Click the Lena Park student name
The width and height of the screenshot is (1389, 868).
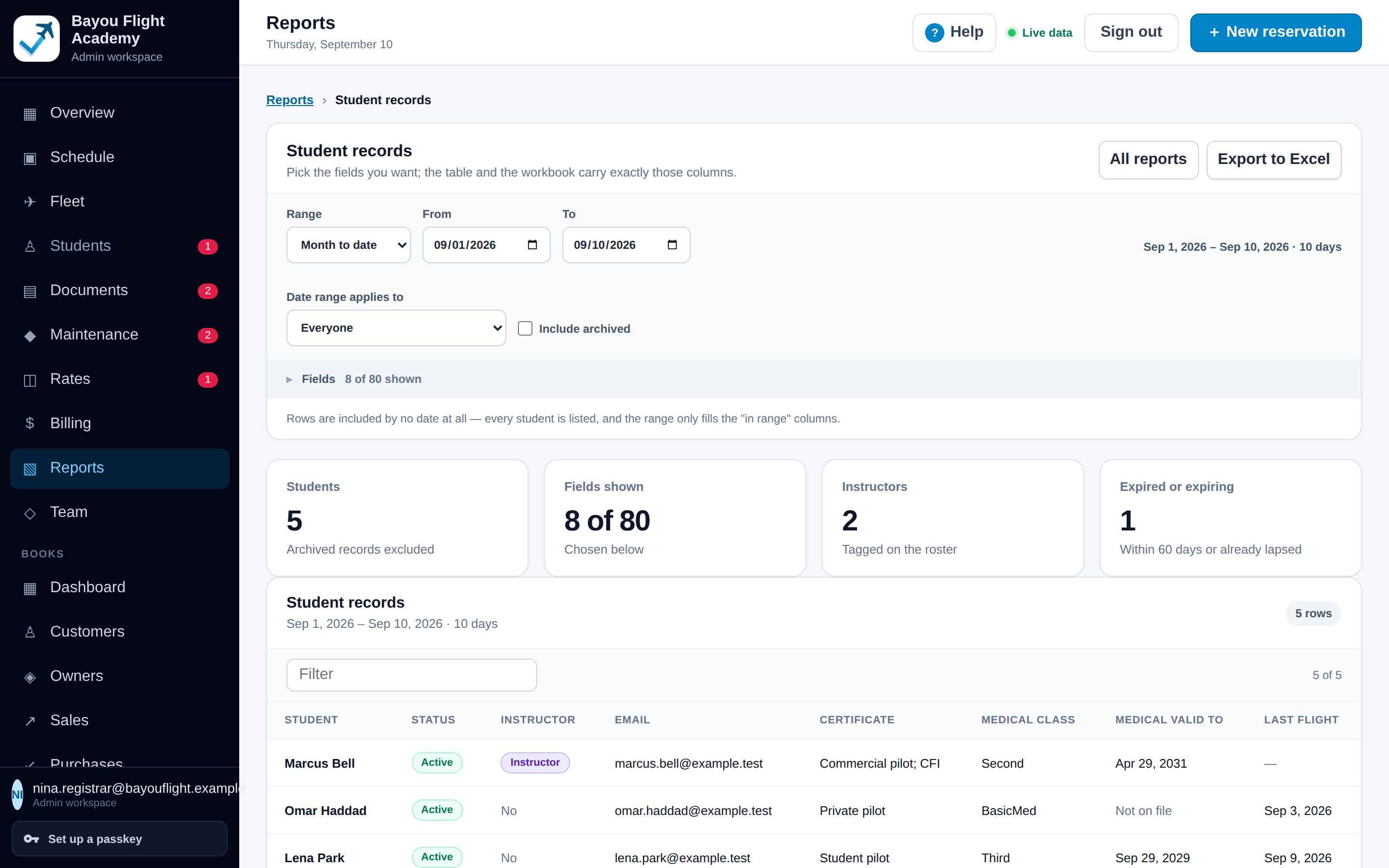click(x=314, y=858)
